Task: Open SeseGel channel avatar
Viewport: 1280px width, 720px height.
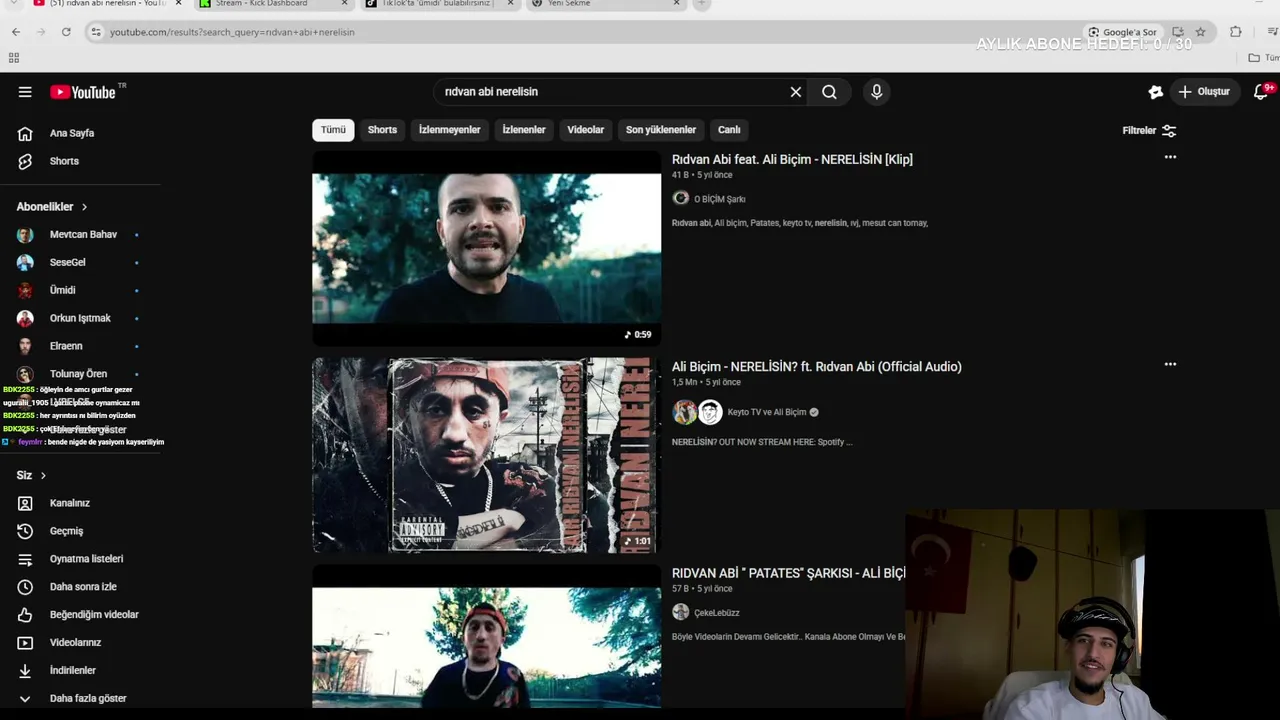Action: pos(25,263)
